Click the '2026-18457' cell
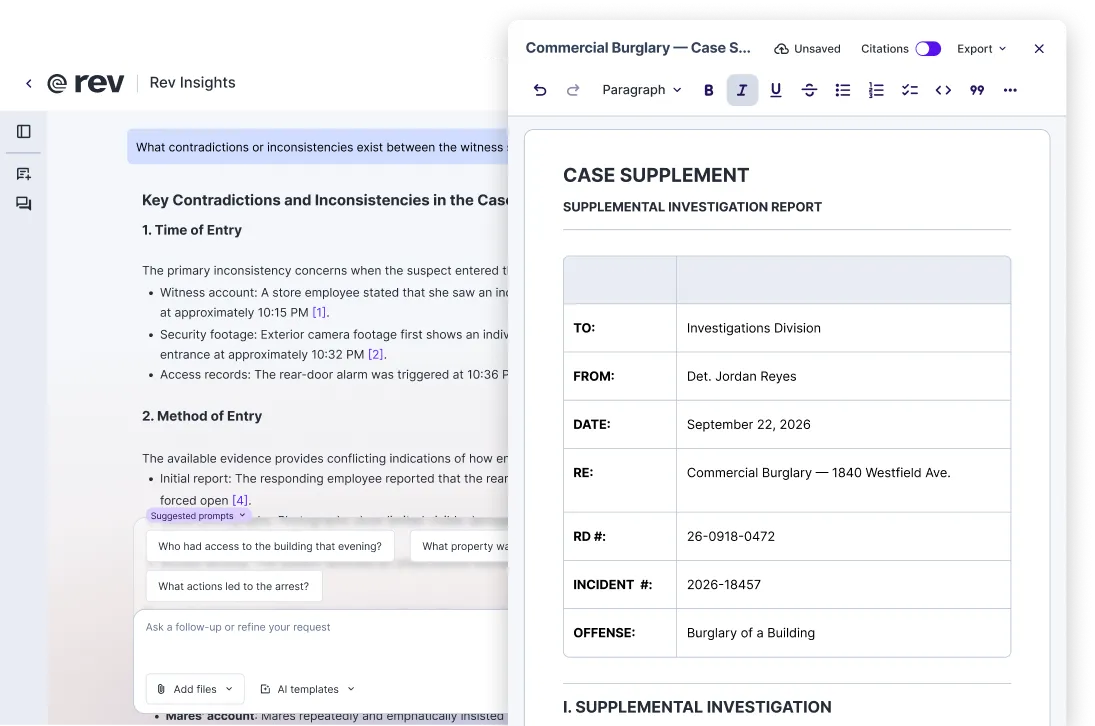This screenshot has height=726, width=1095. click(843, 585)
